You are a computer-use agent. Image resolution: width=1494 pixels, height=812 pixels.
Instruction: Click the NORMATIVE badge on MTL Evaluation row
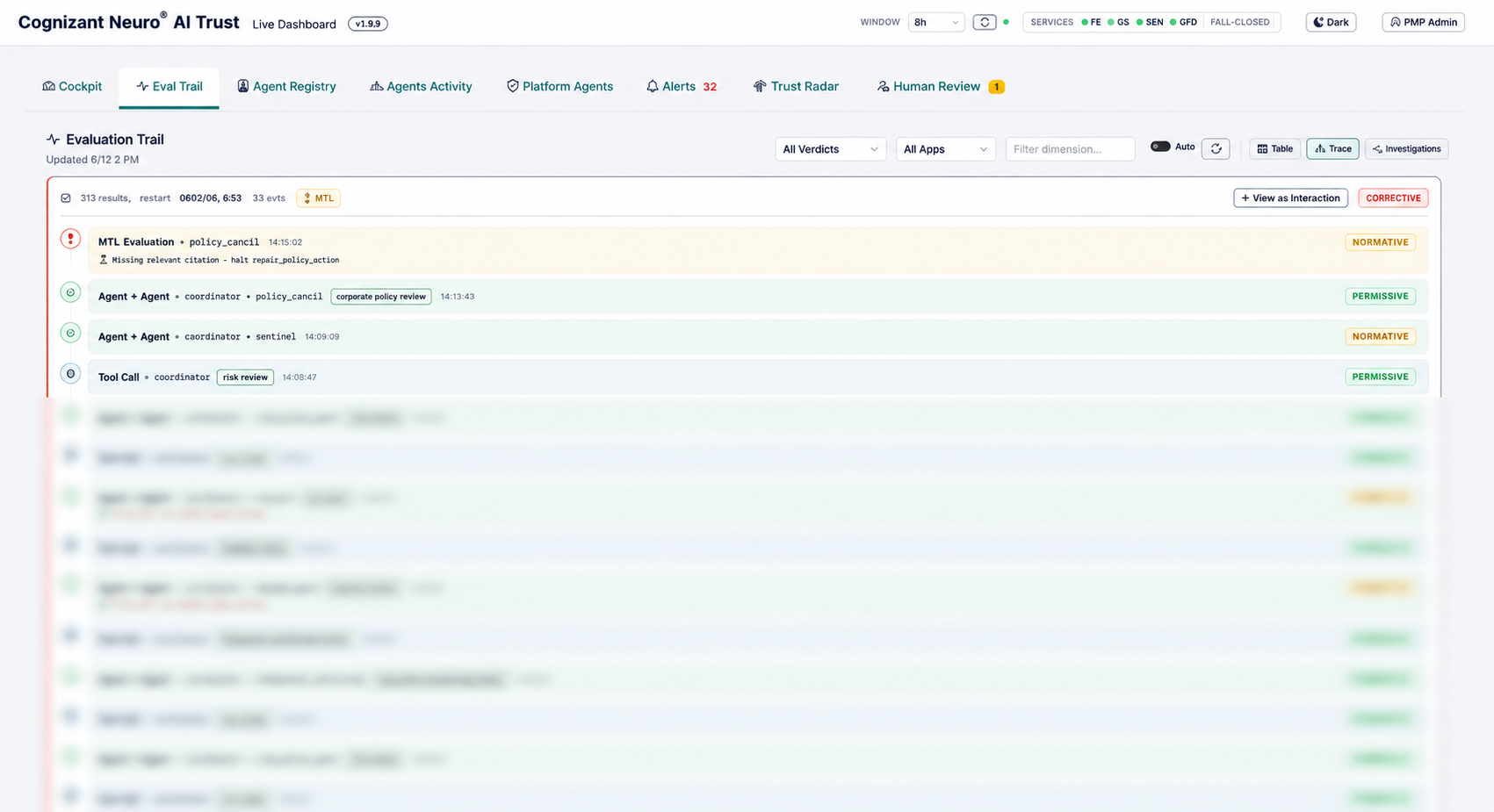pyautogui.click(x=1380, y=242)
